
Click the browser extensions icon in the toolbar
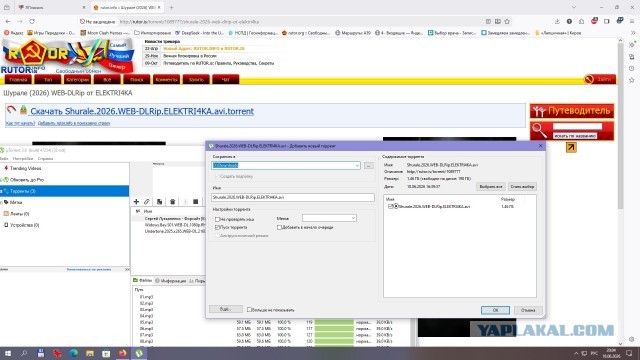[582, 21]
